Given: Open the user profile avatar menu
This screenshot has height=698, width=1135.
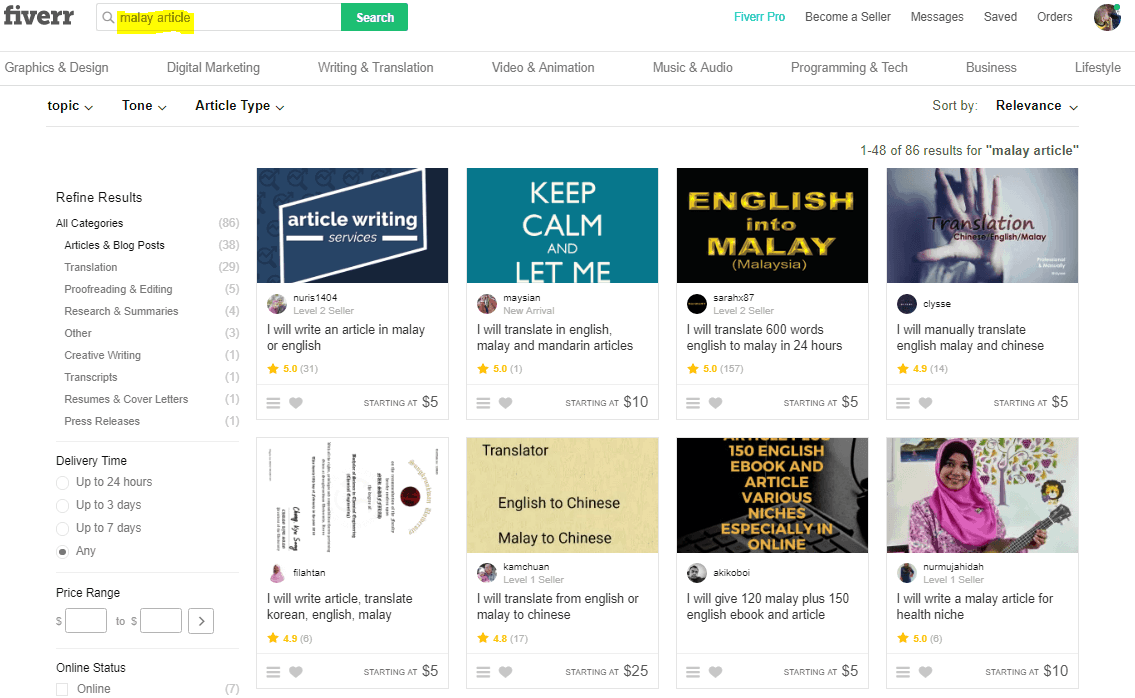Looking at the screenshot, I should (x=1107, y=17).
